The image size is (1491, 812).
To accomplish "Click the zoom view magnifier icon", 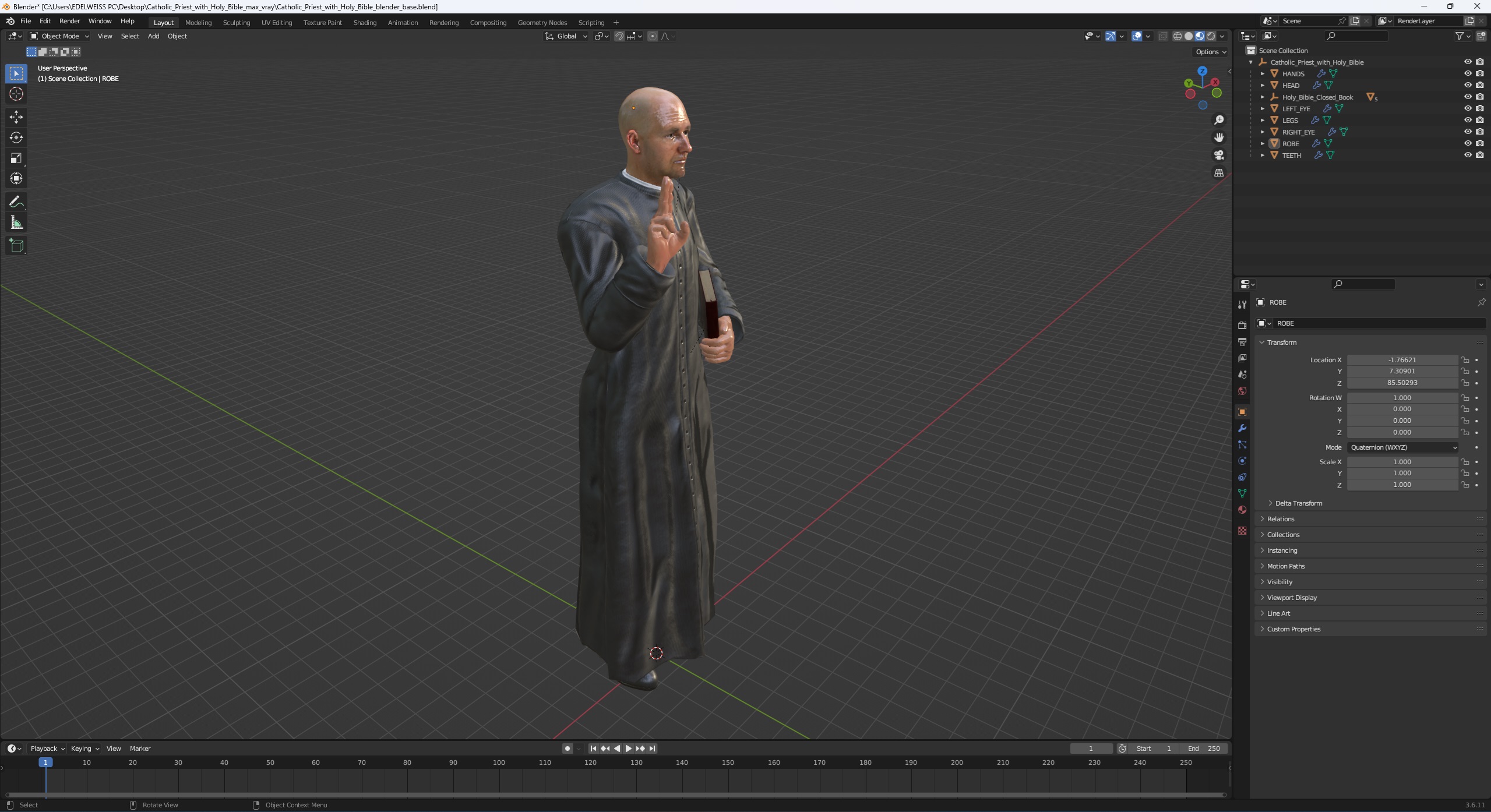I will 1218,120.
